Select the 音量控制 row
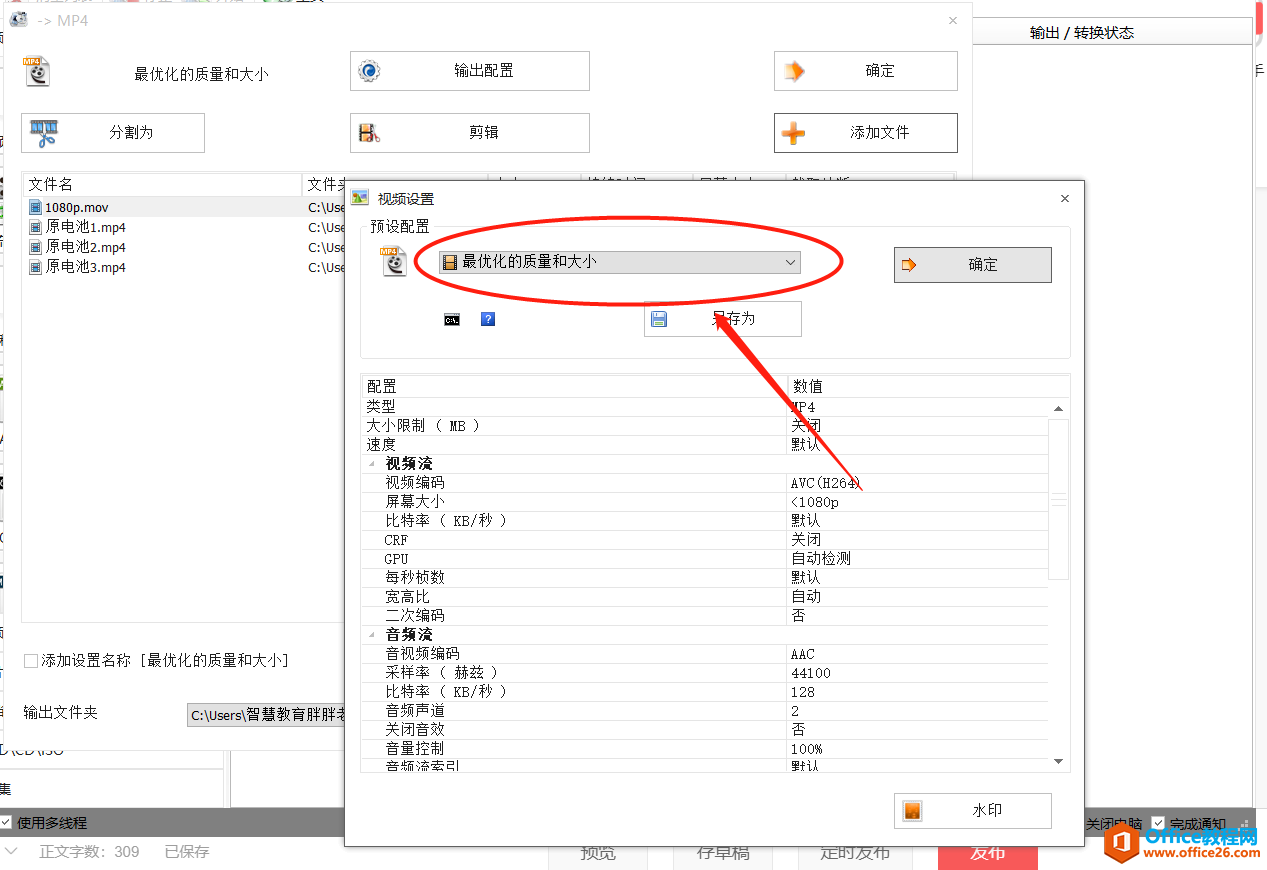The height and width of the screenshot is (870, 1267). 705,749
